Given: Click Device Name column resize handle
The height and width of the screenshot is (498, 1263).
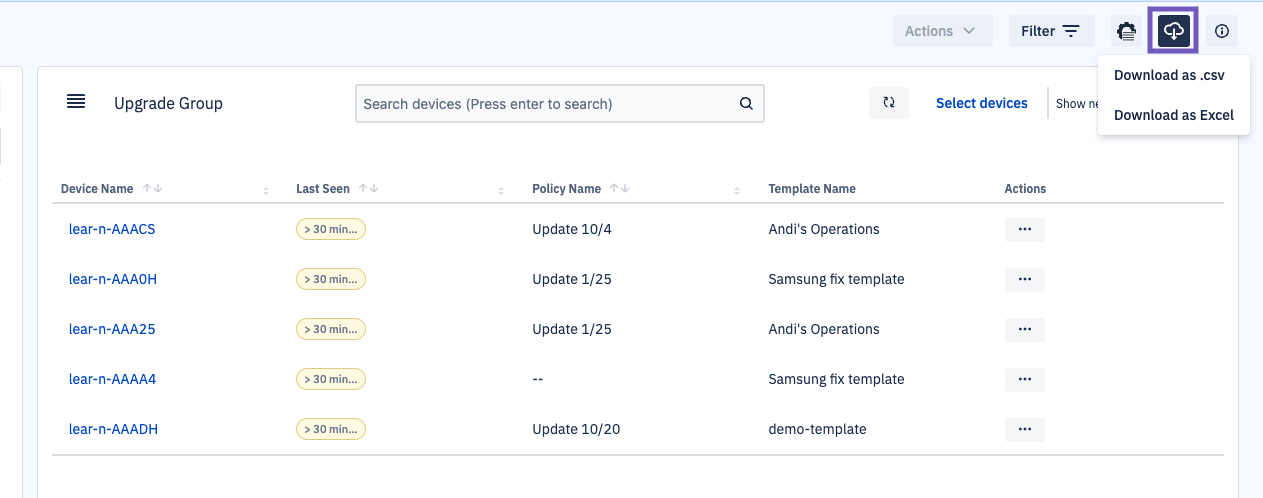Looking at the screenshot, I should 266,190.
